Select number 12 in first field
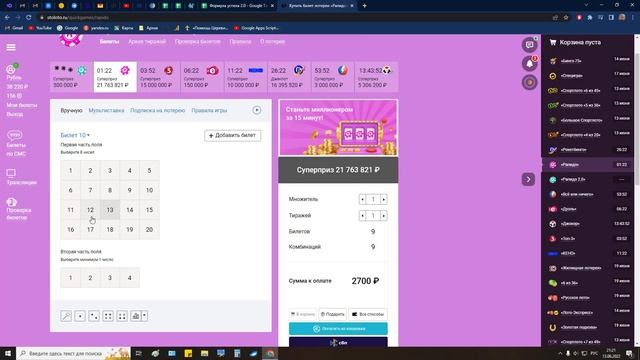This screenshot has height=360, width=640. 90,210
